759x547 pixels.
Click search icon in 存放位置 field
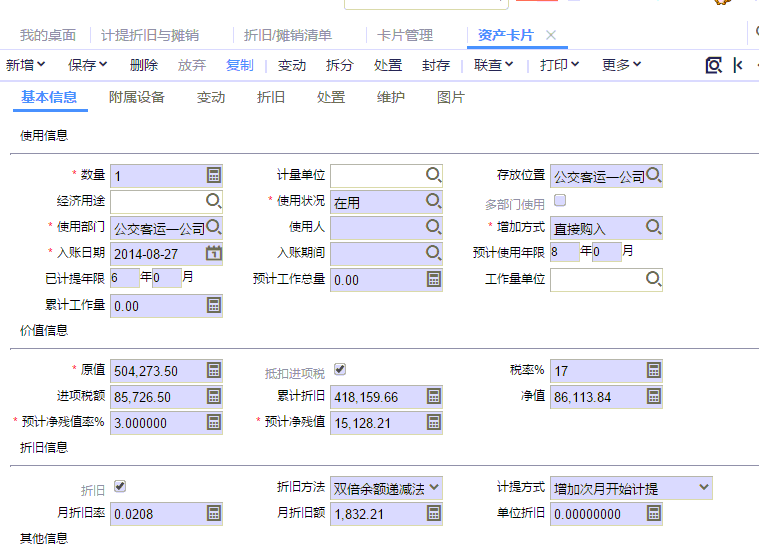653,175
